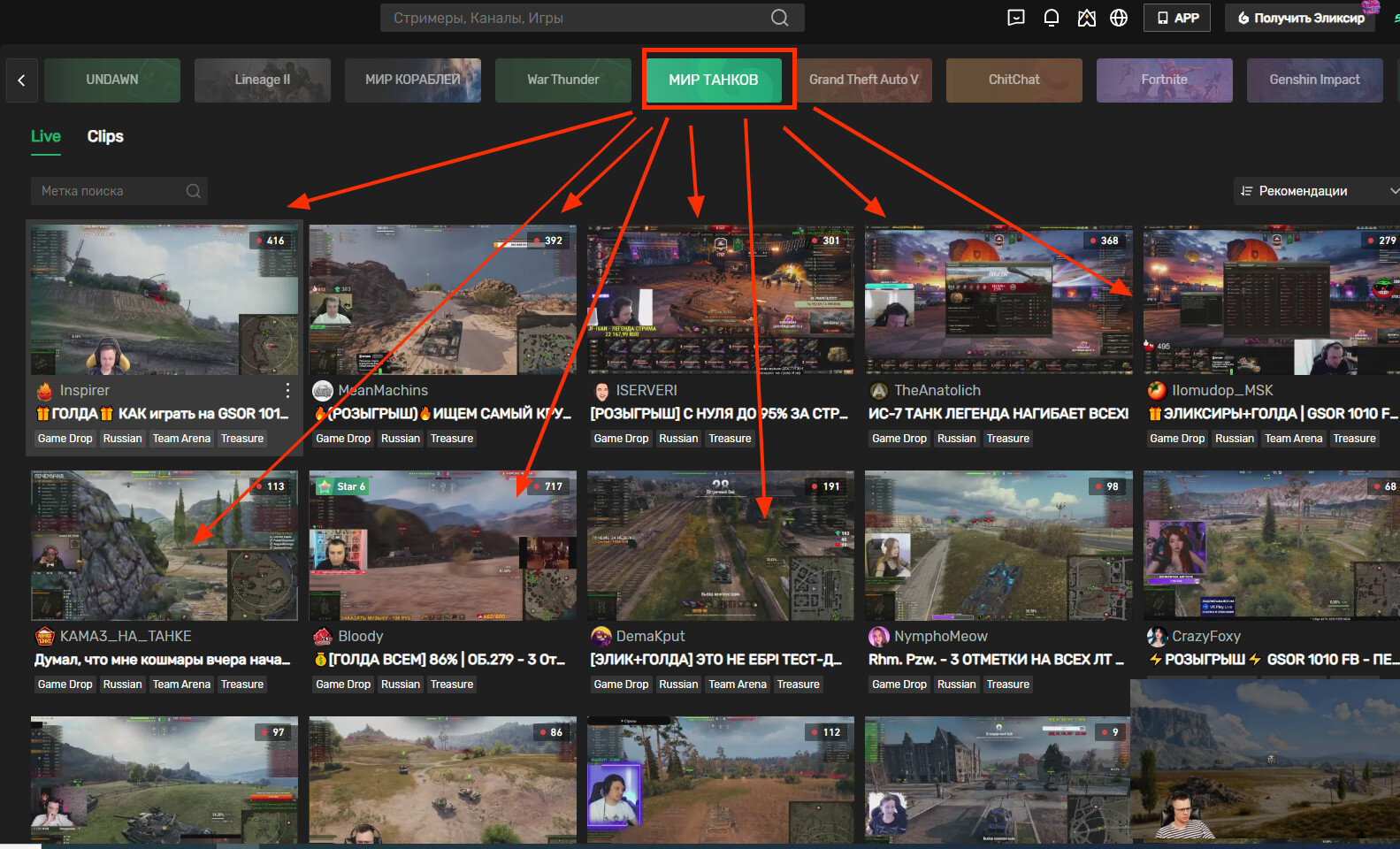Click Inspirer channel avatar icon
Viewport: 1400px width, 849px height.
[45, 390]
